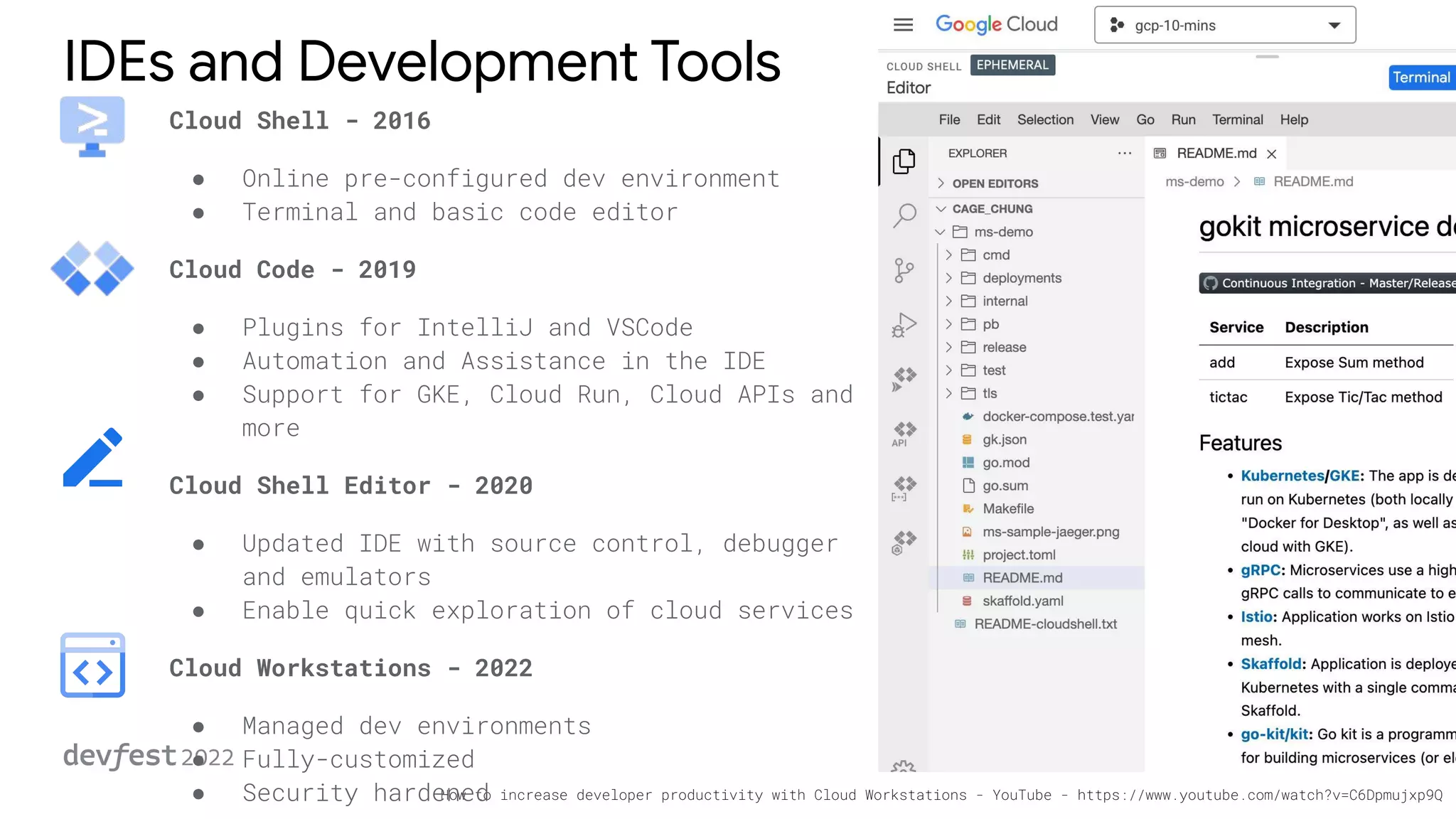The height and width of the screenshot is (819, 1456).
Task: Open the Help menu
Action: [1294, 119]
